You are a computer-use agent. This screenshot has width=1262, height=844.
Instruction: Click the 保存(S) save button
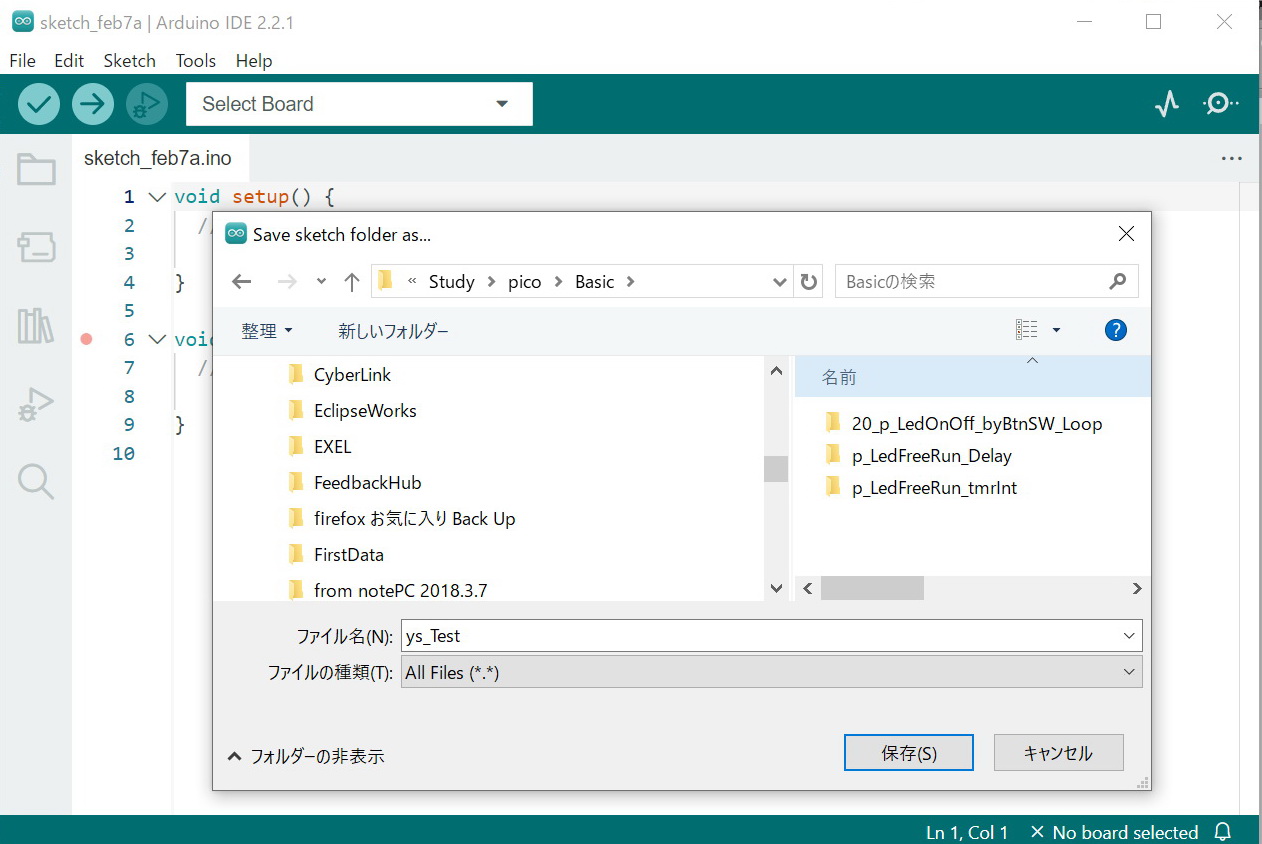tap(909, 753)
